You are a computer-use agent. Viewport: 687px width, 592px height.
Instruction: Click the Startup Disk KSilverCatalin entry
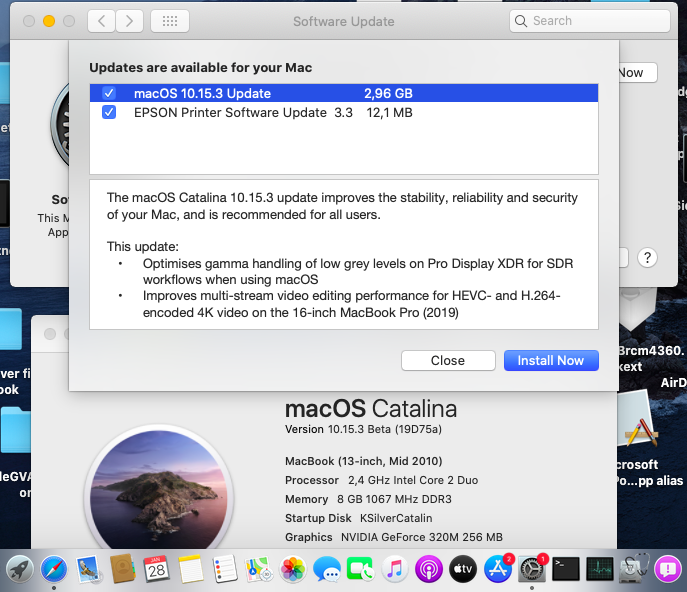click(x=358, y=518)
